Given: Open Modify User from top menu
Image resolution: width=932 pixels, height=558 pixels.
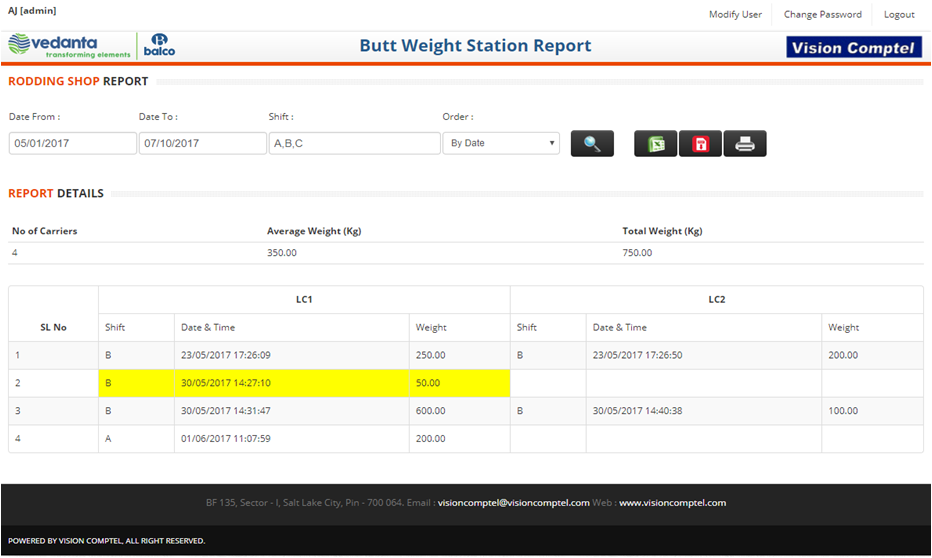Looking at the screenshot, I should (x=735, y=15).
